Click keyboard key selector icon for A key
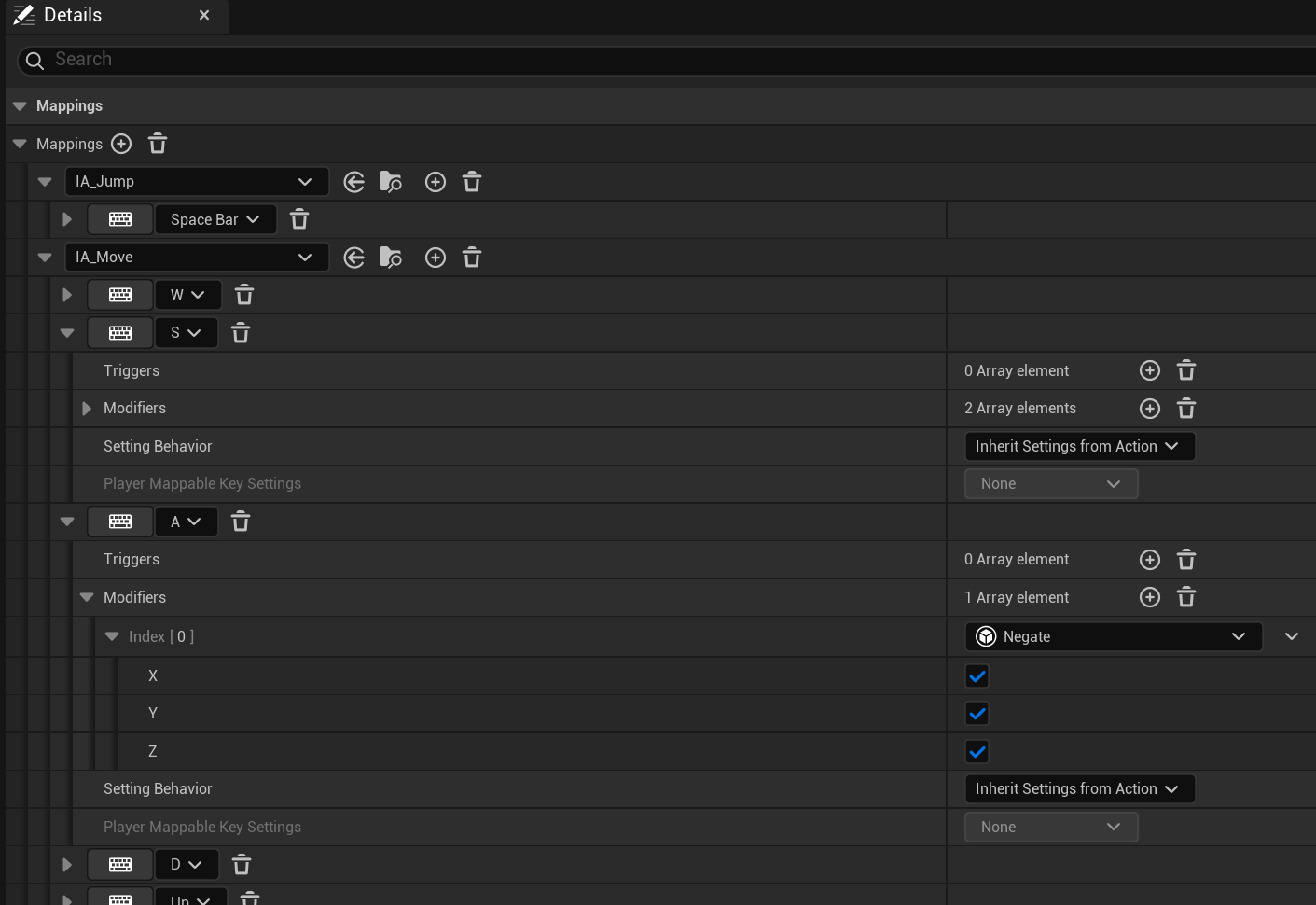Image resolution: width=1316 pixels, height=905 pixels. tap(120, 522)
